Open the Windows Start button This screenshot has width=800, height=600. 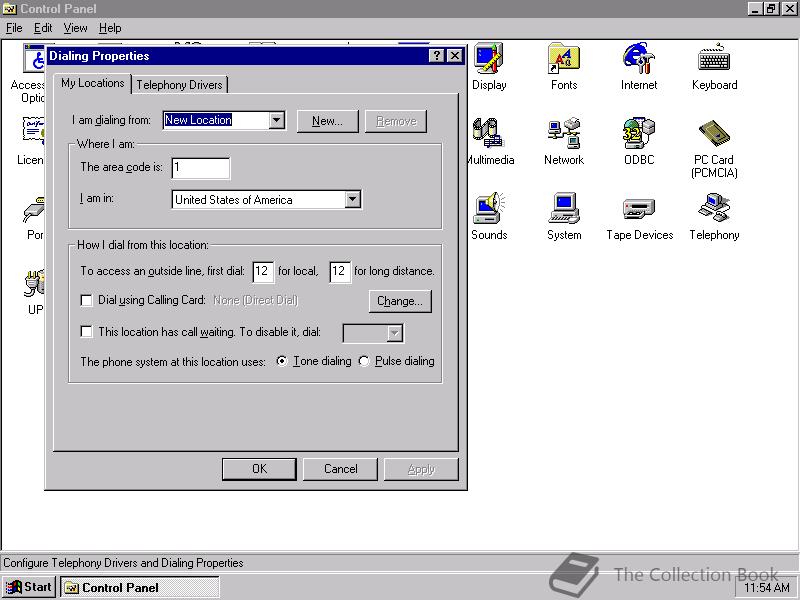pyautogui.click(x=29, y=587)
